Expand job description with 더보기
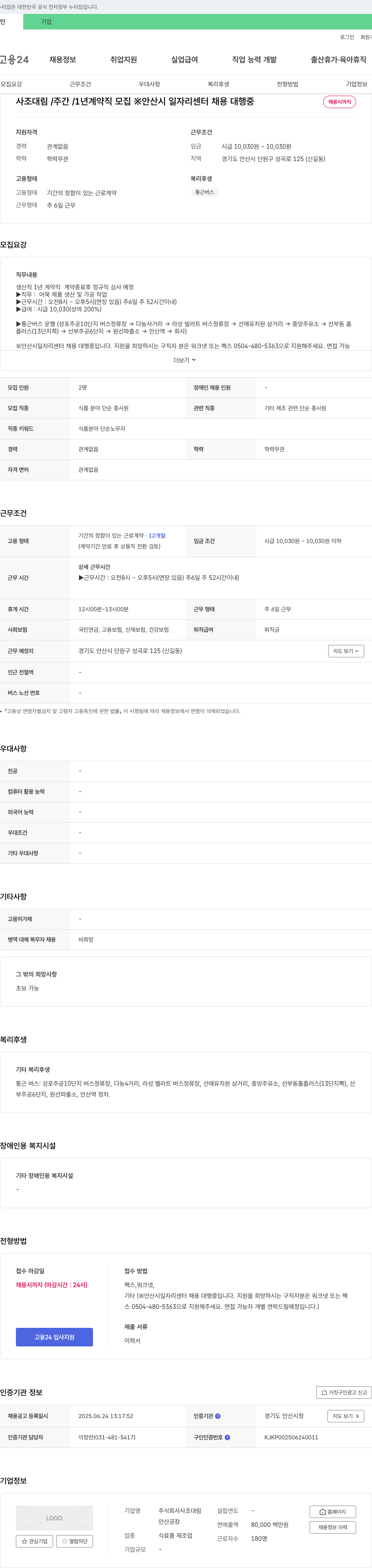The image size is (372, 1568). click(x=184, y=360)
